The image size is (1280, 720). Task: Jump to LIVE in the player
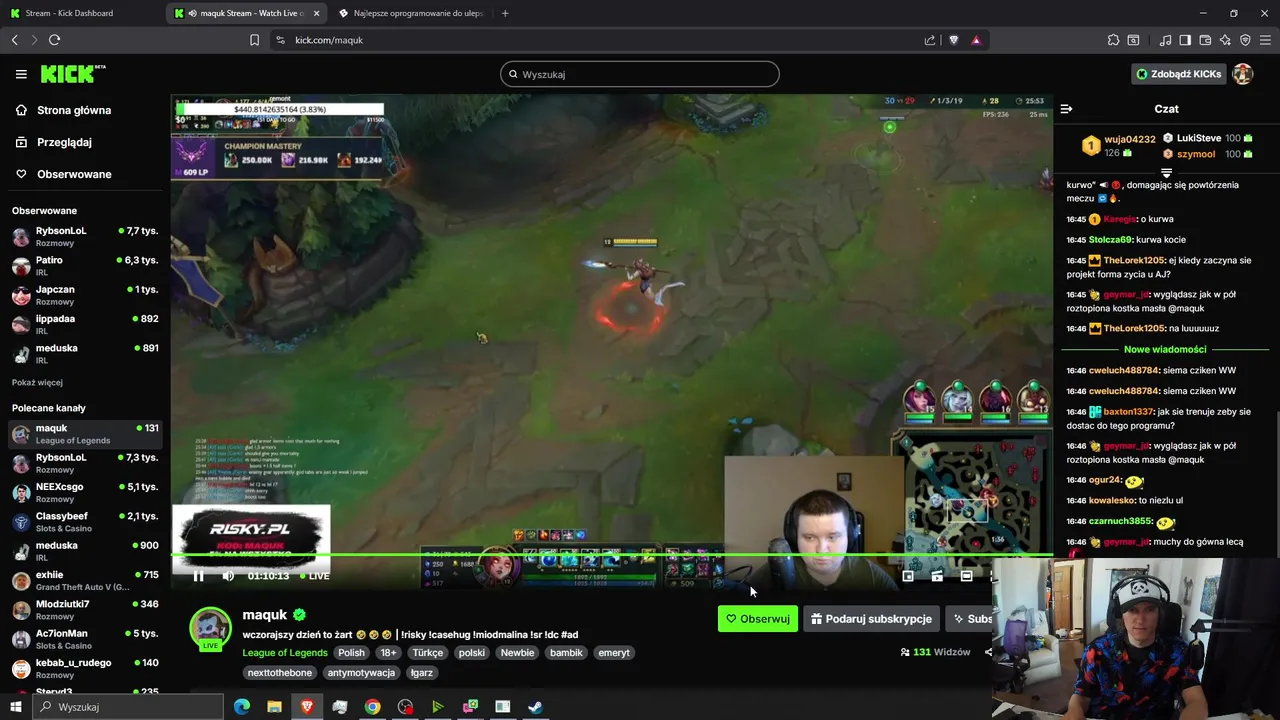(313, 576)
